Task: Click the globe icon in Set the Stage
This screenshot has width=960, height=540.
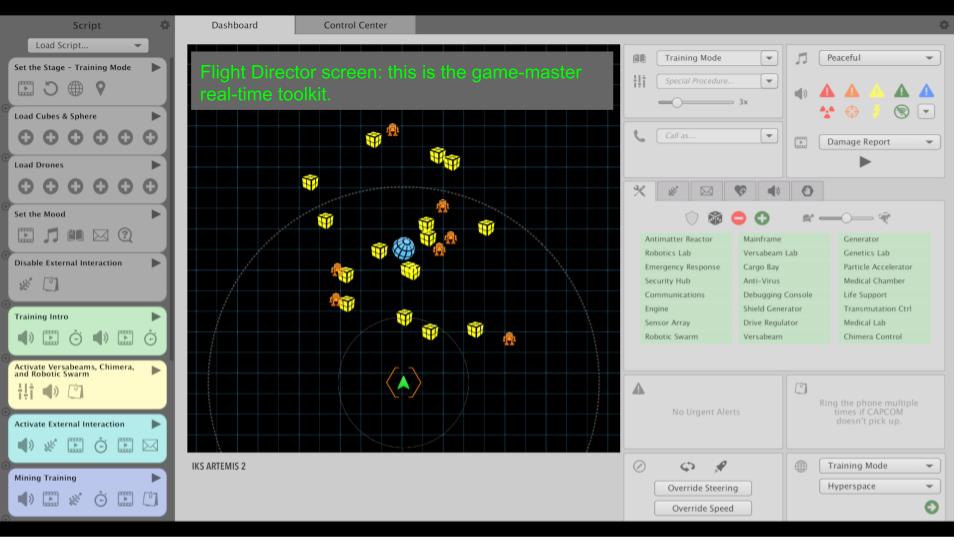Action: (75, 89)
